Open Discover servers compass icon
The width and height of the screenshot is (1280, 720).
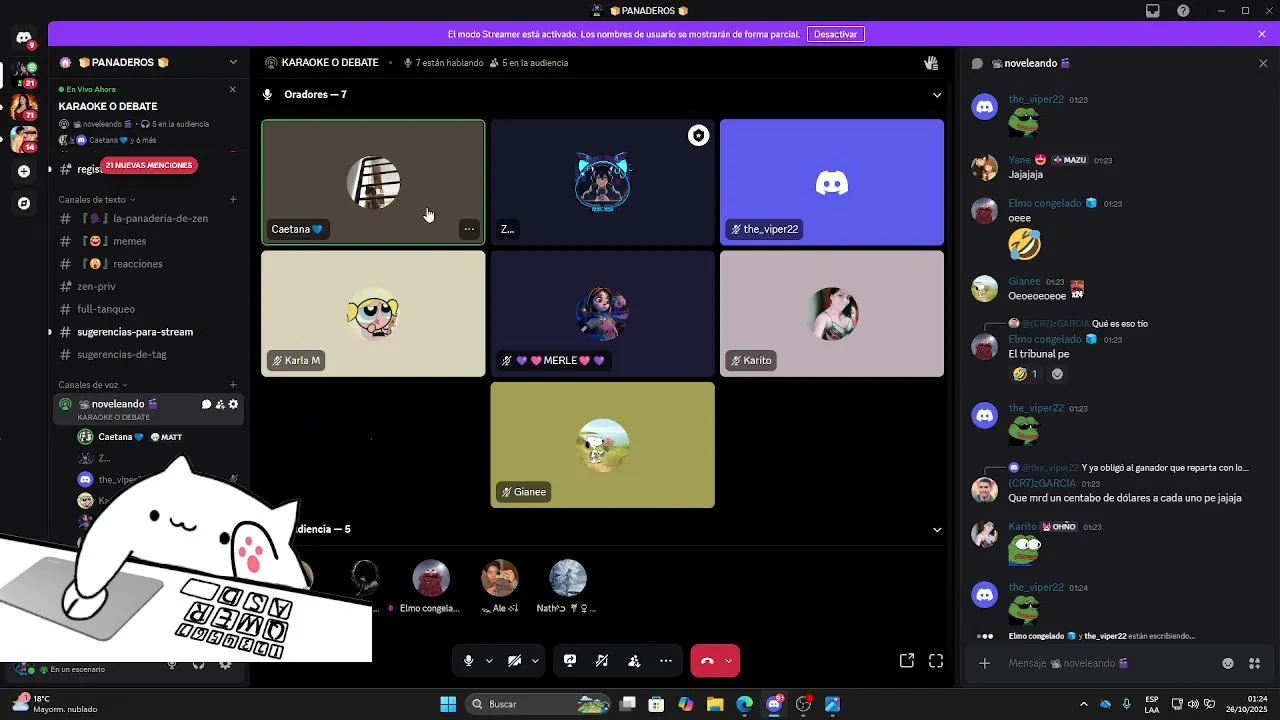(24, 203)
